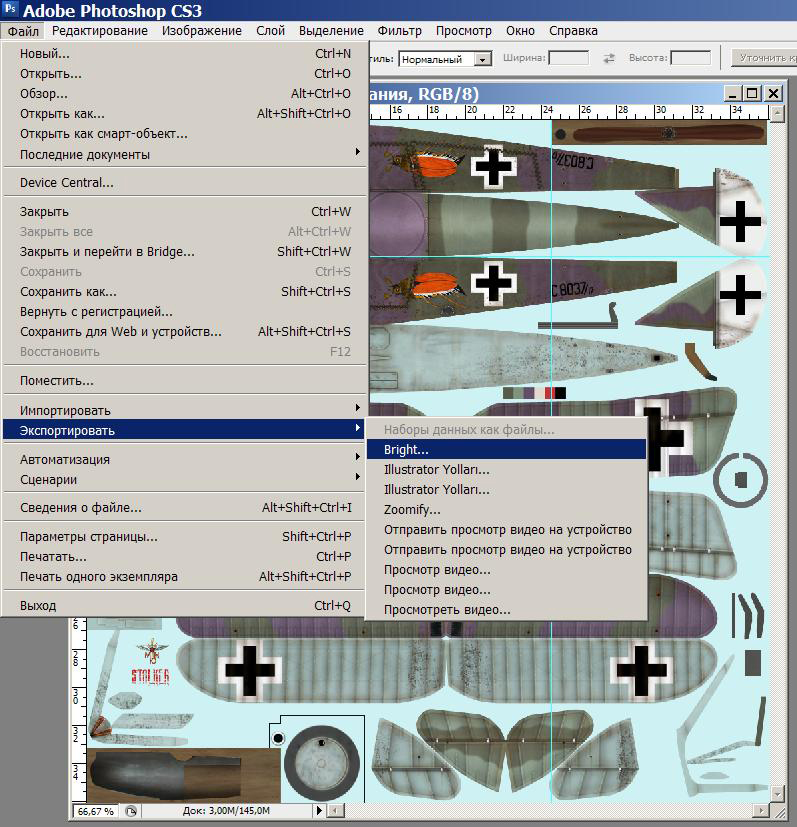Open the Окно menu
Screen dimensions: 797x827
[520, 31]
